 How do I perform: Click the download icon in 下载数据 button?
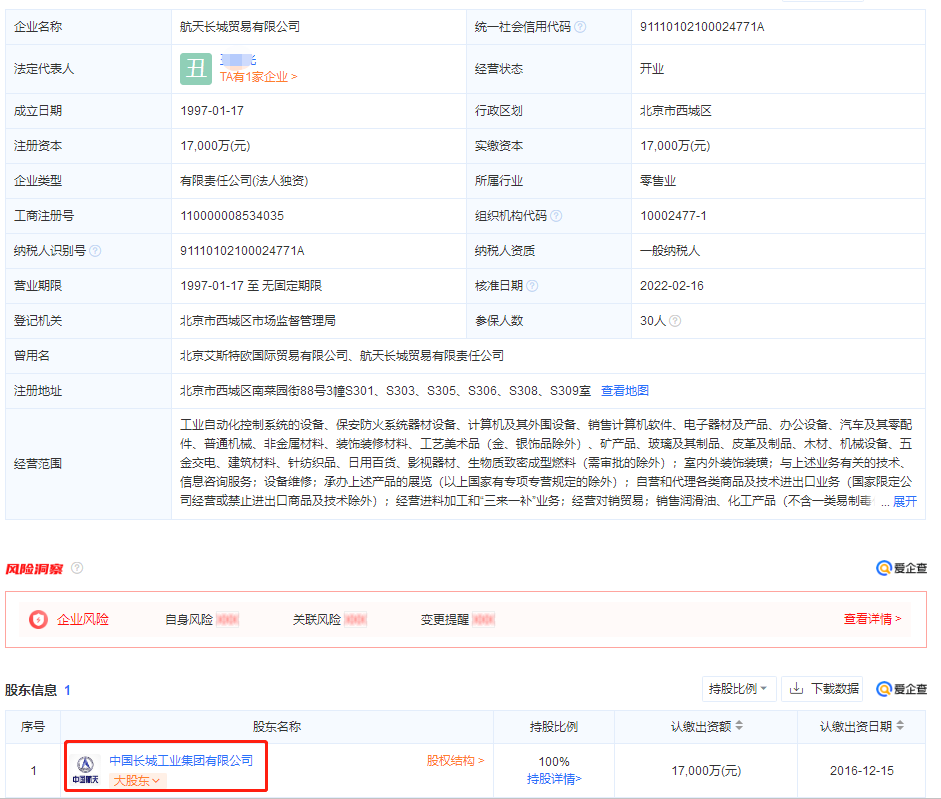(796, 689)
